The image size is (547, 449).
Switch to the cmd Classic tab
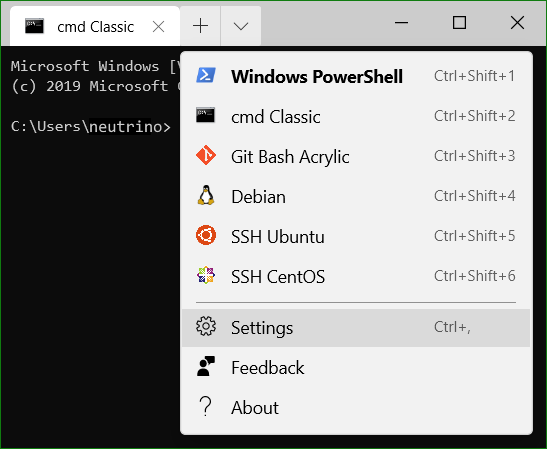[x=95, y=26]
